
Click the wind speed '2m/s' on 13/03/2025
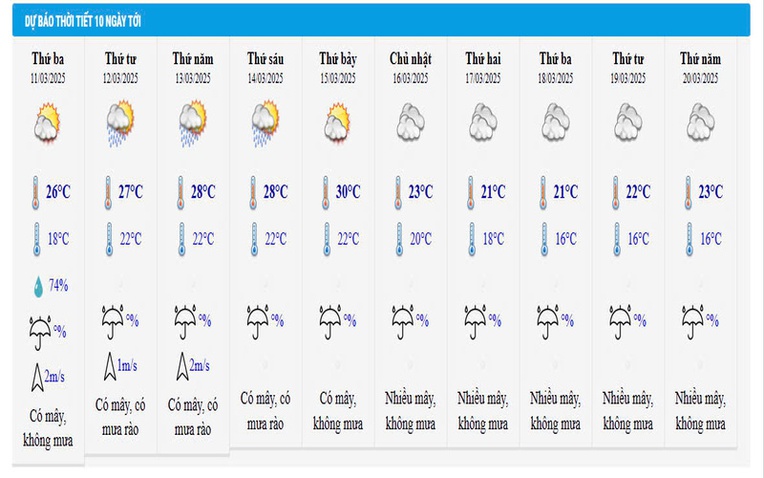tap(200, 365)
